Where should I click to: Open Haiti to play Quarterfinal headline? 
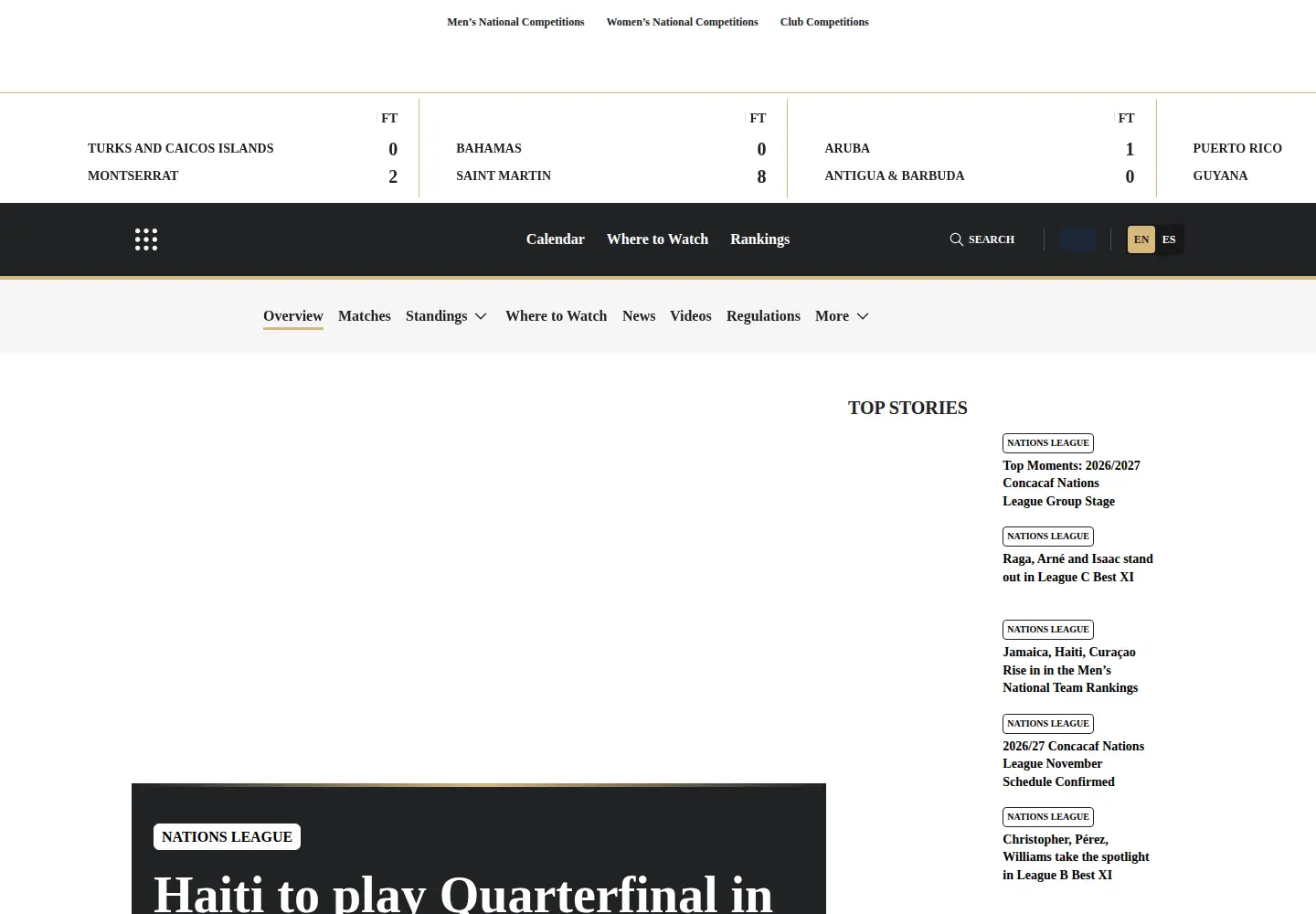(x=463, y=893)
